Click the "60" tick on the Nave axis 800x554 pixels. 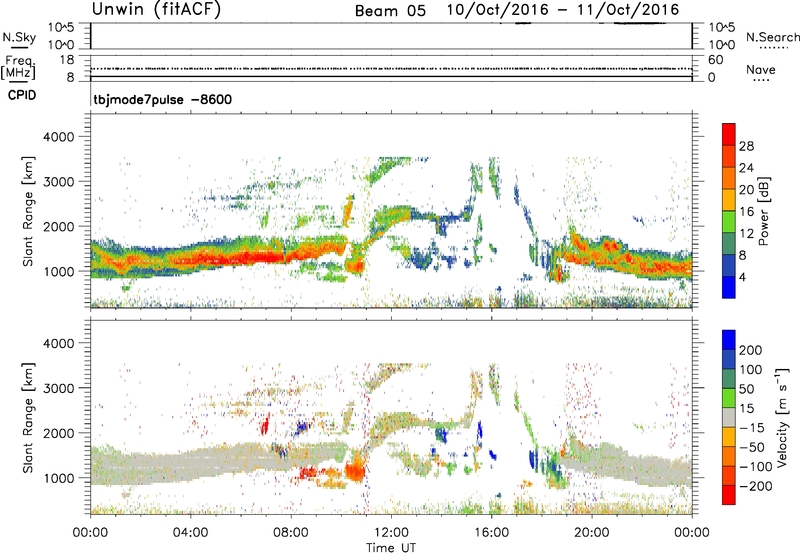click(x=715, y=60)
